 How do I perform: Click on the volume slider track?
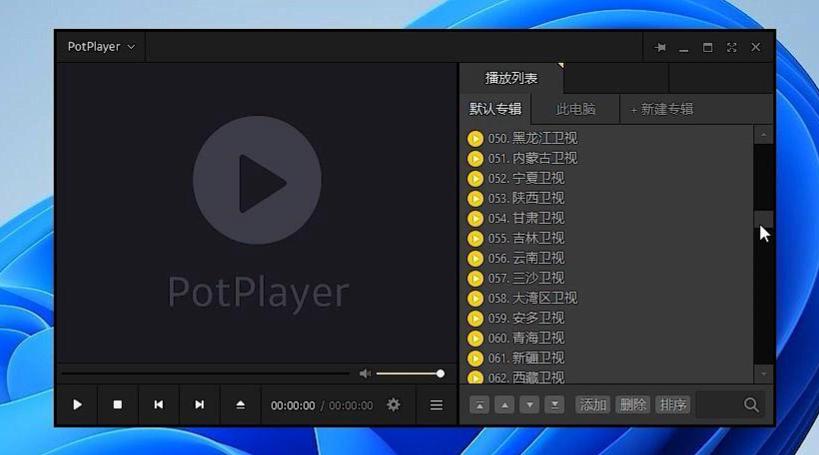[x=410, y=374]
